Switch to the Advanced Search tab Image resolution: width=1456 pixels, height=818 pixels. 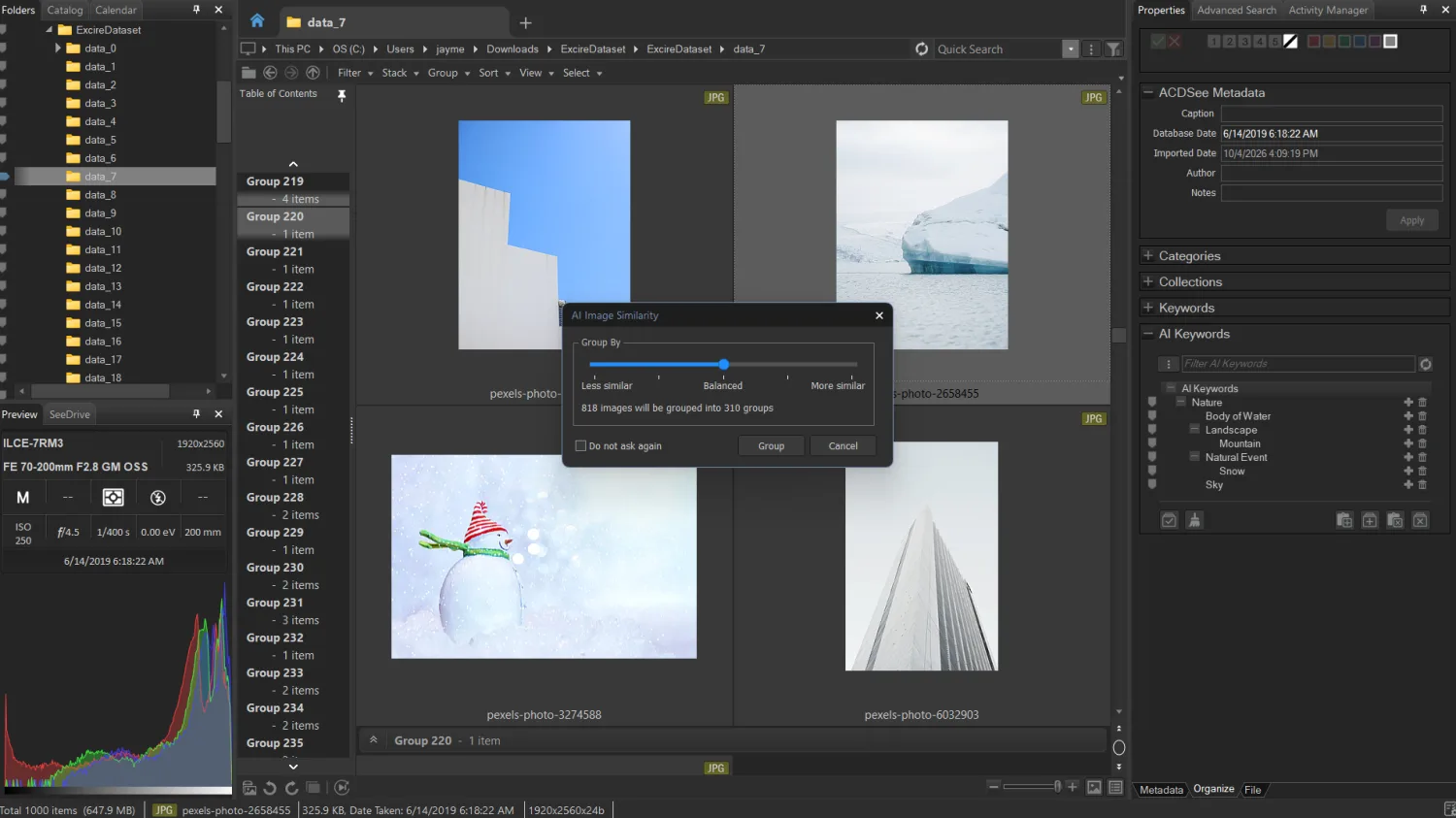(1237, 10)
